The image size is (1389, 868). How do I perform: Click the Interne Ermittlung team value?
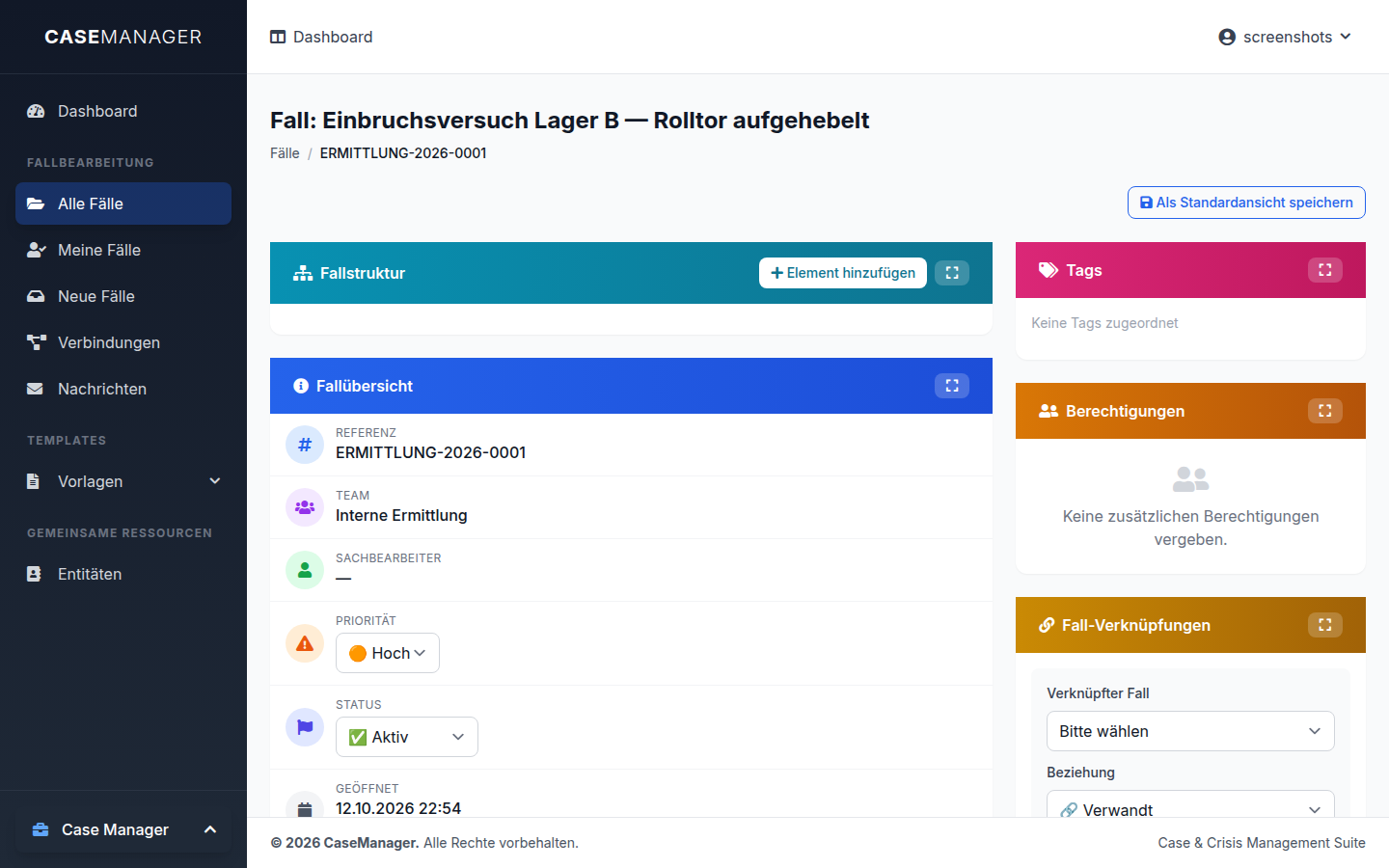click(x=401, y=515)
